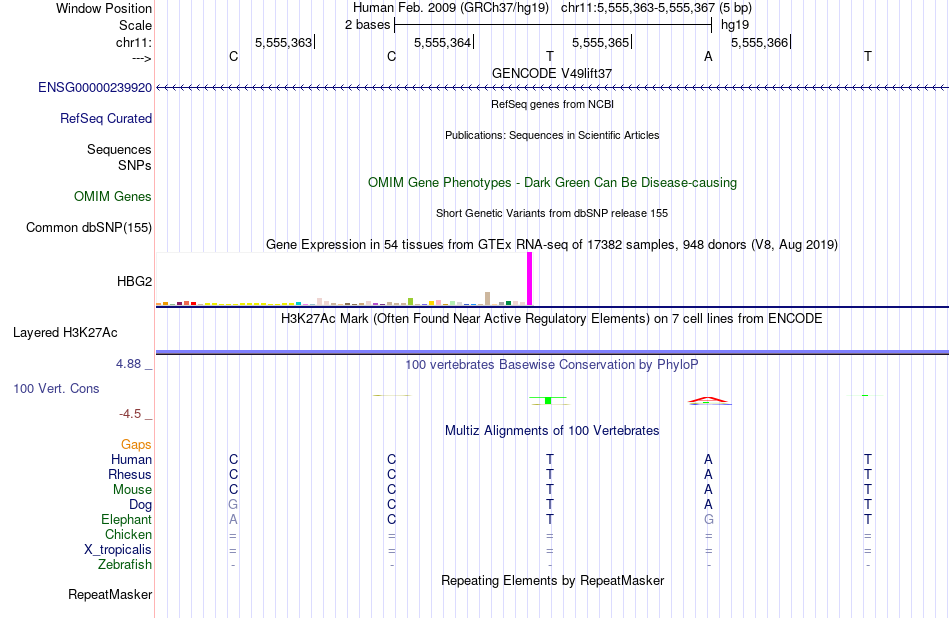This screenshot has width=950, height=618.
Task: Click the chr11: ruler label
Action: 133,42
